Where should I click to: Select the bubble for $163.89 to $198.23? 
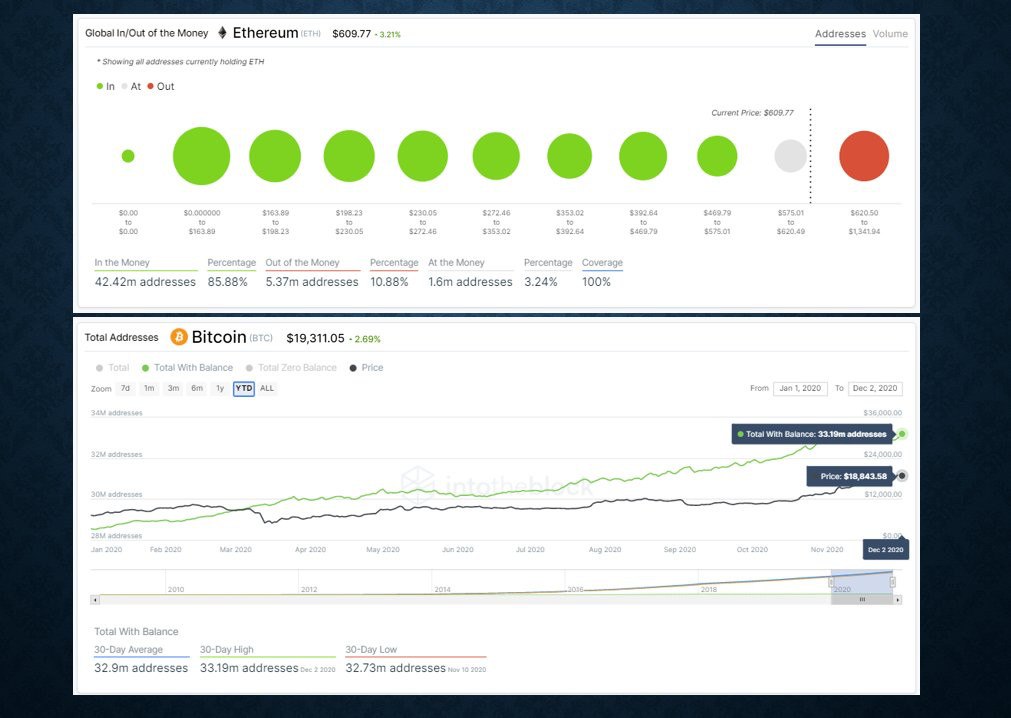[275, 156]
